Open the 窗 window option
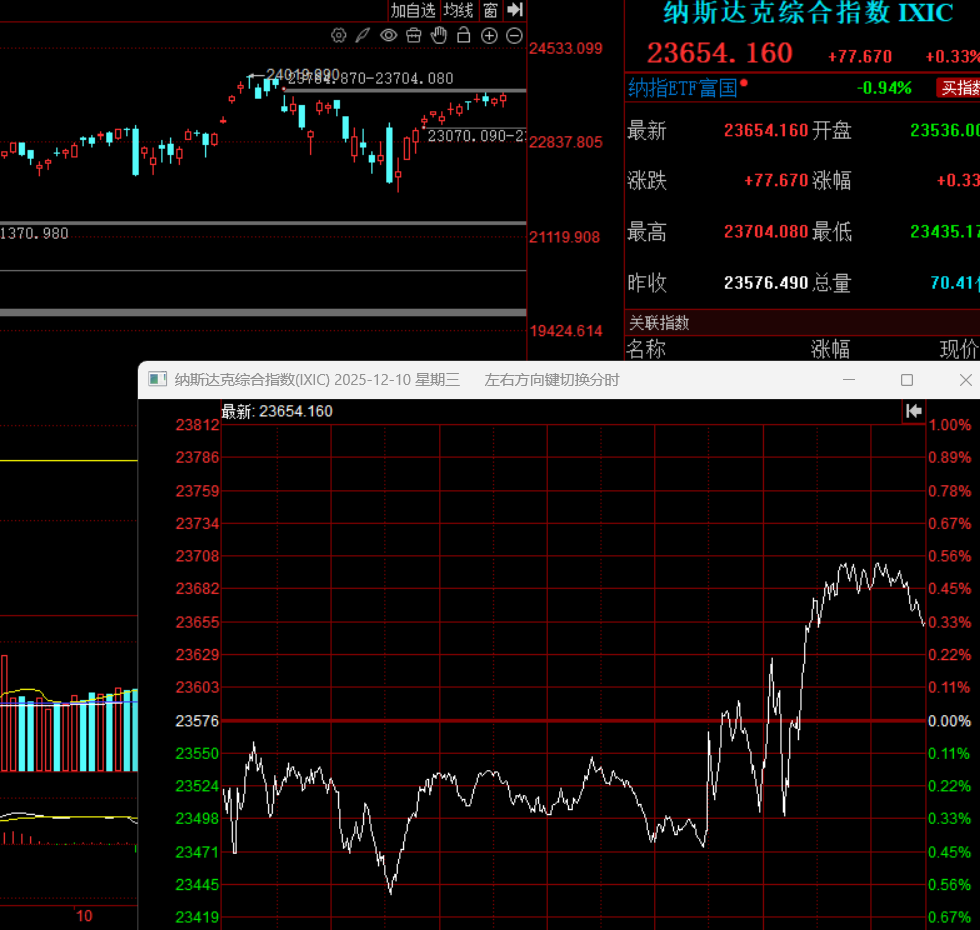980x930 pixels. tap(490, 10)
